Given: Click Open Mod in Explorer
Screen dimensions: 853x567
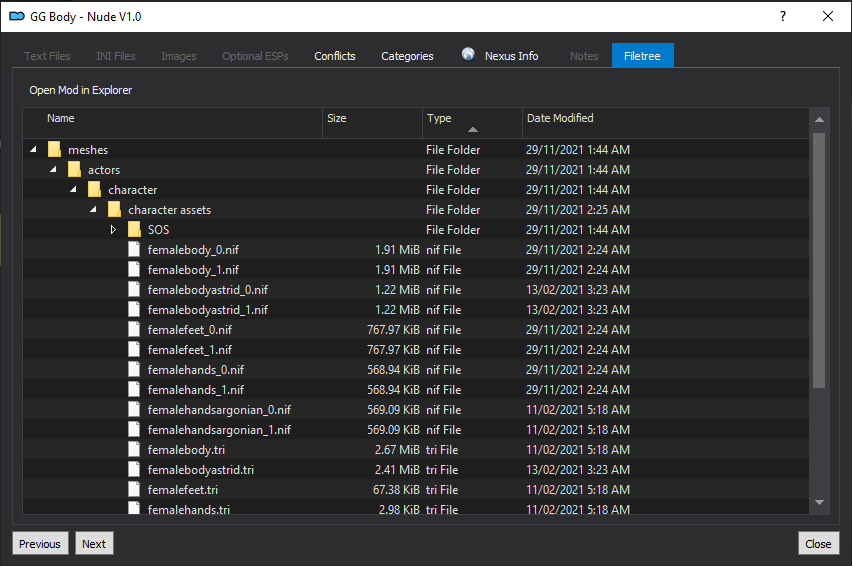Looking at the screenshot, I should coord(81,90).
